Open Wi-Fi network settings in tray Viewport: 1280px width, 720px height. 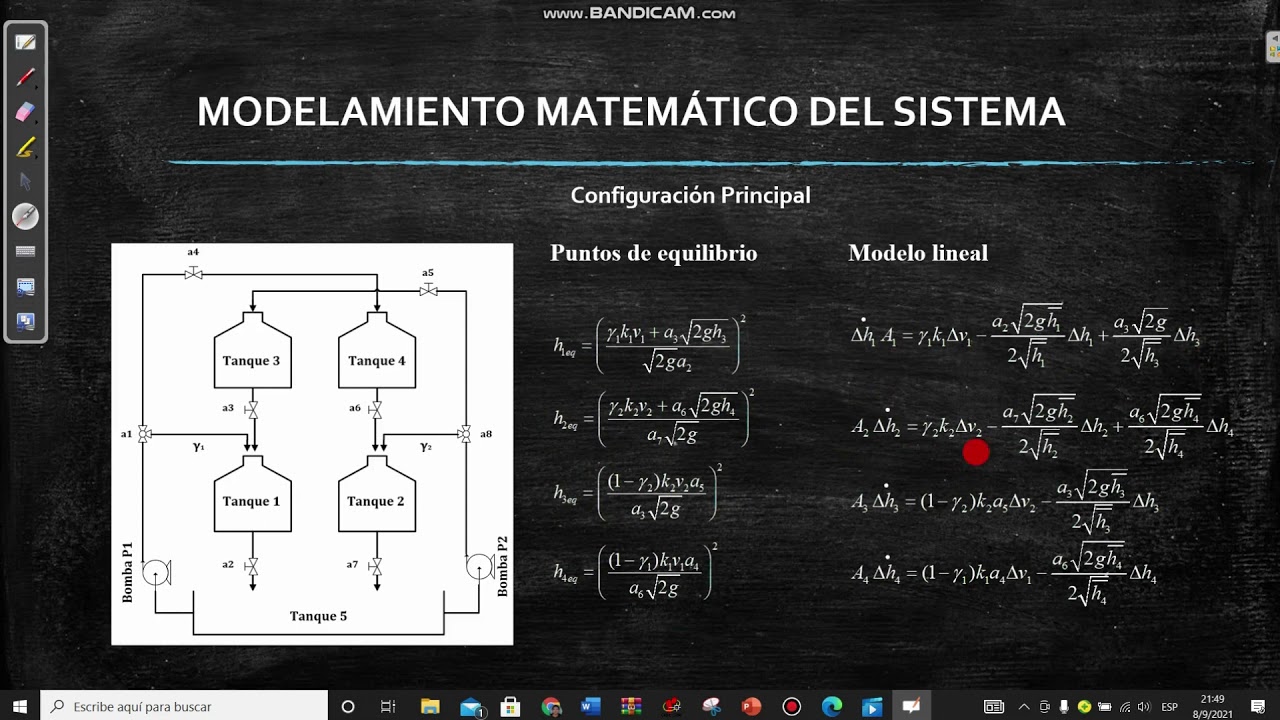(x=1124, y=707)
